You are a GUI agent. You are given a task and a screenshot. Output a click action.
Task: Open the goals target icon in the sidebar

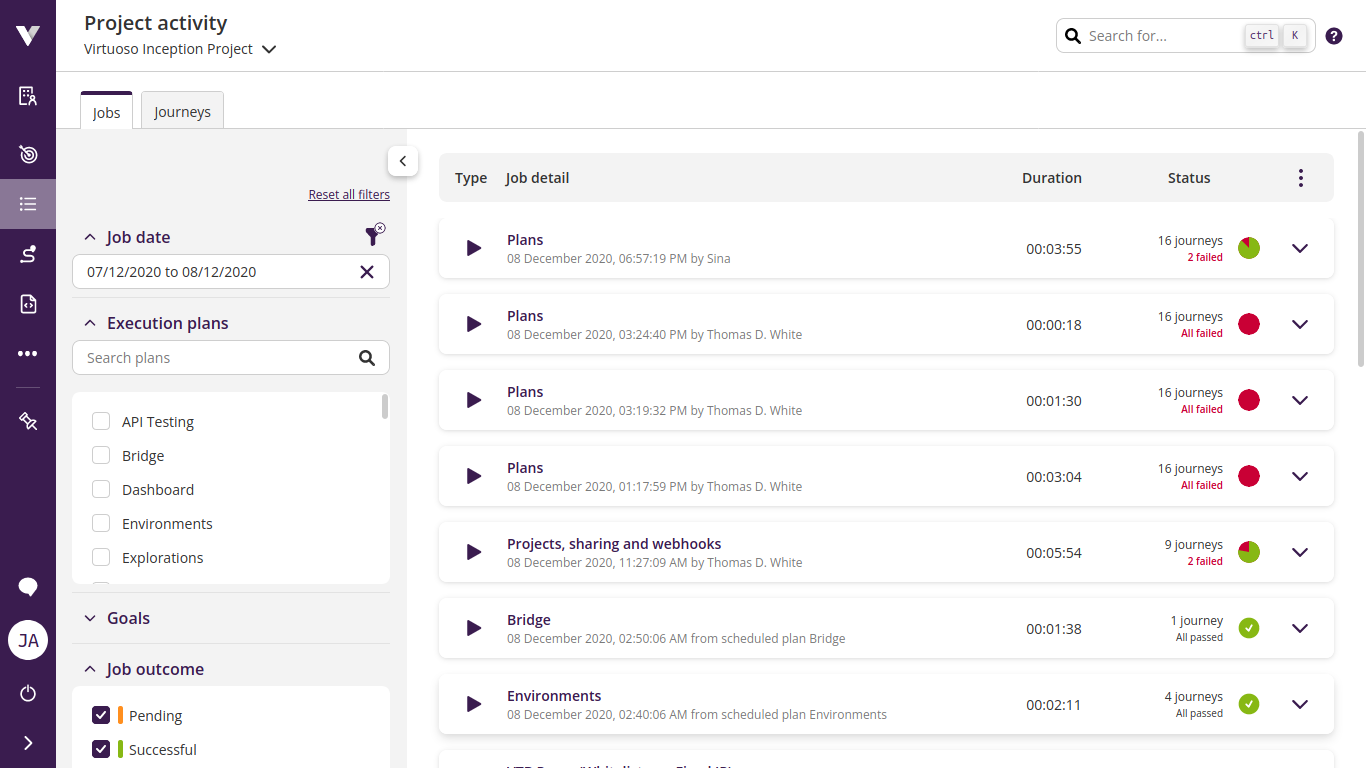[x=27, y=154]
